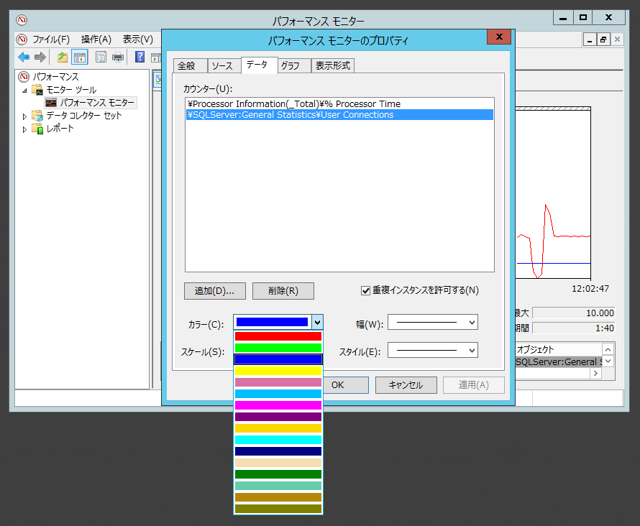Screen dimensions: 640x526
Task: Choose the brown-gold color swatch
Action: click(278, 497)
